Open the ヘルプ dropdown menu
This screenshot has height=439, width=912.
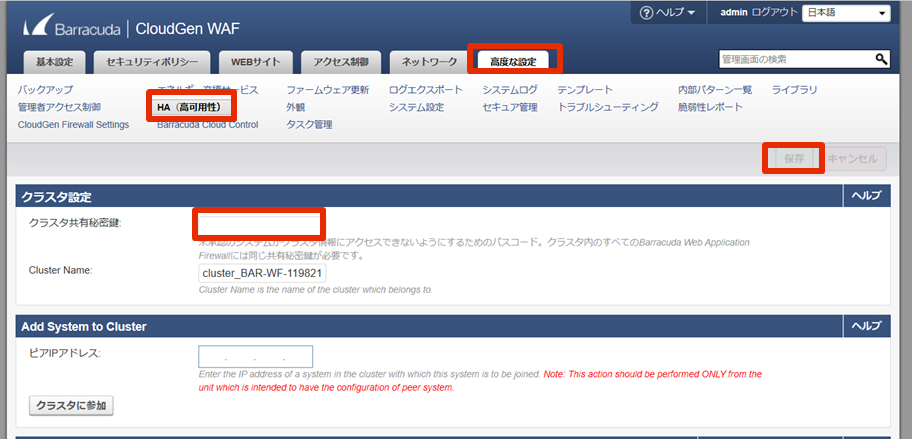click(x=667, y=13)
